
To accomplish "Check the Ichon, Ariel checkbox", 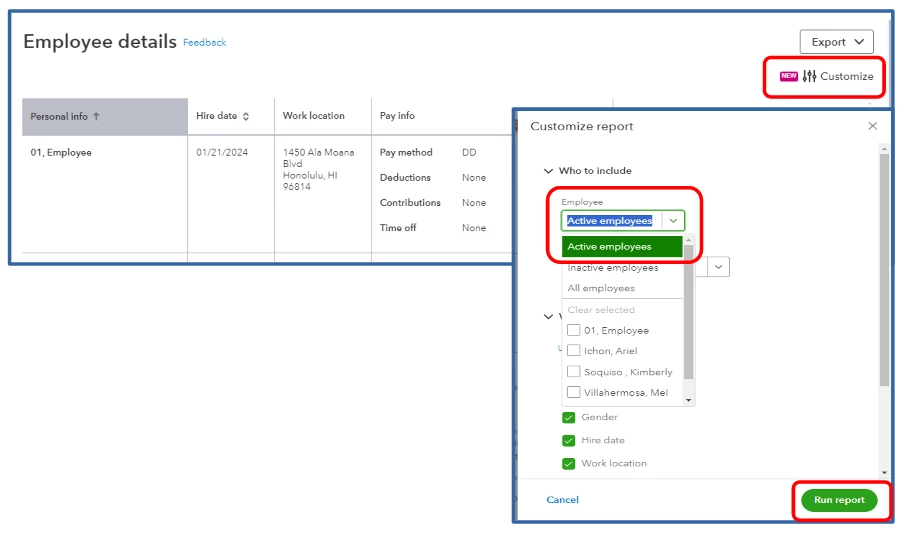I will tap(574, 350).
